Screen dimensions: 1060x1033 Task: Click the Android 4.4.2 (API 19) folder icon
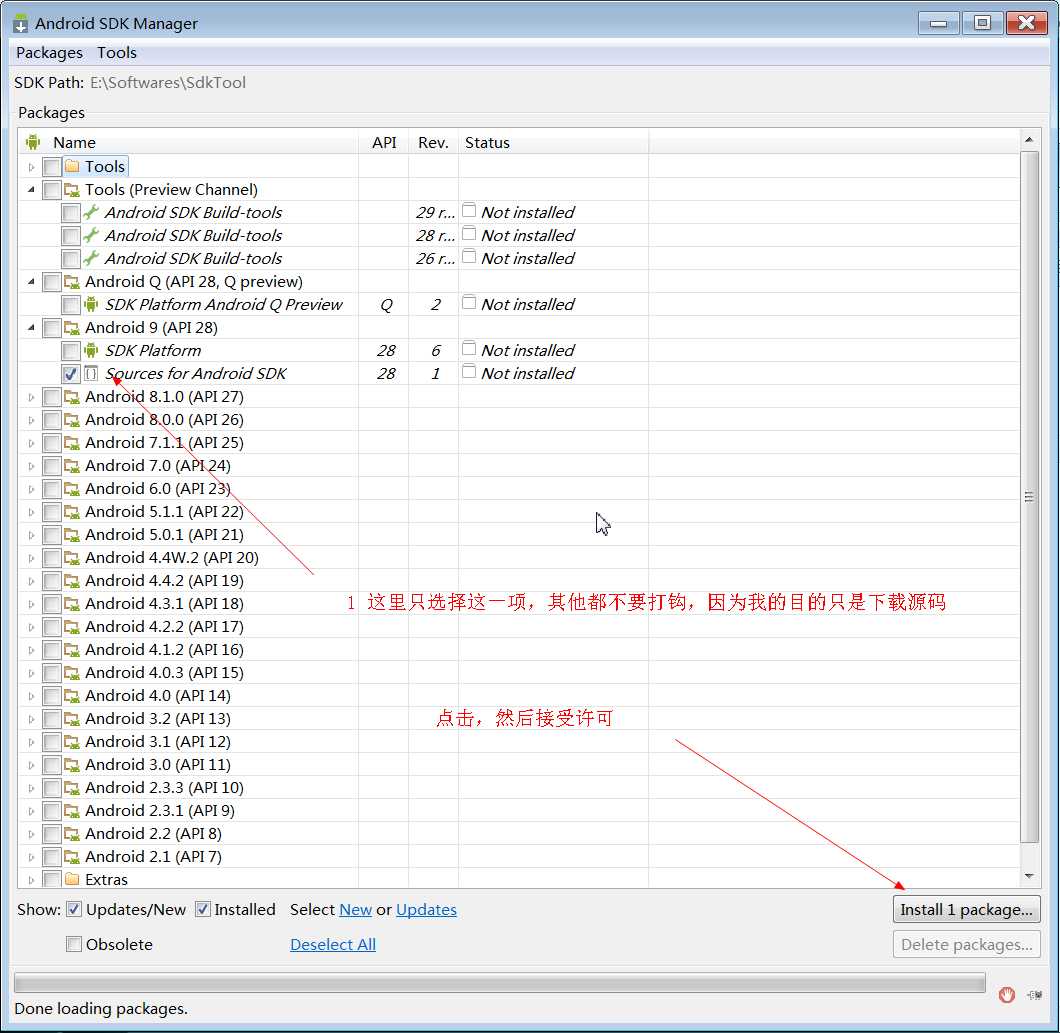coord(72,581)
